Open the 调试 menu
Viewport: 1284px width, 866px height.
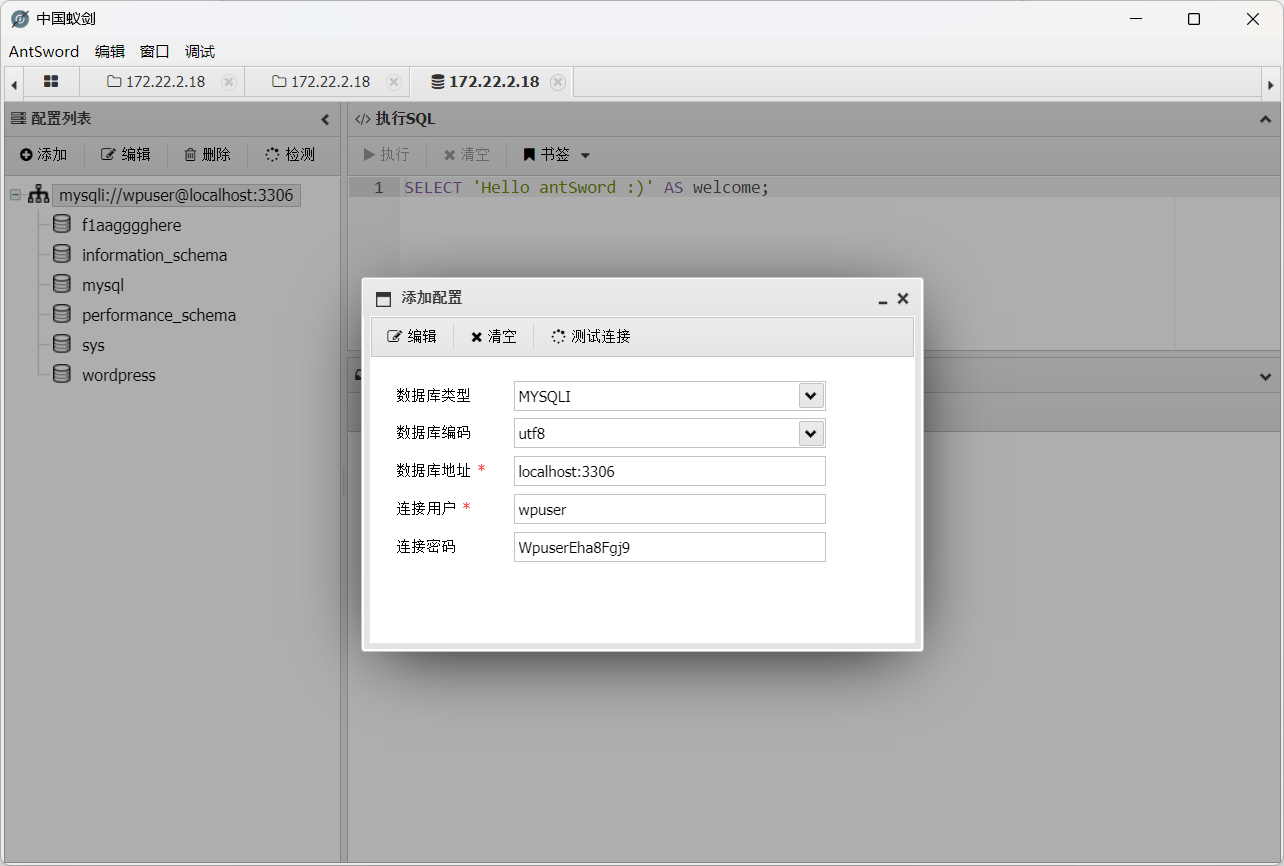(200, 52)
